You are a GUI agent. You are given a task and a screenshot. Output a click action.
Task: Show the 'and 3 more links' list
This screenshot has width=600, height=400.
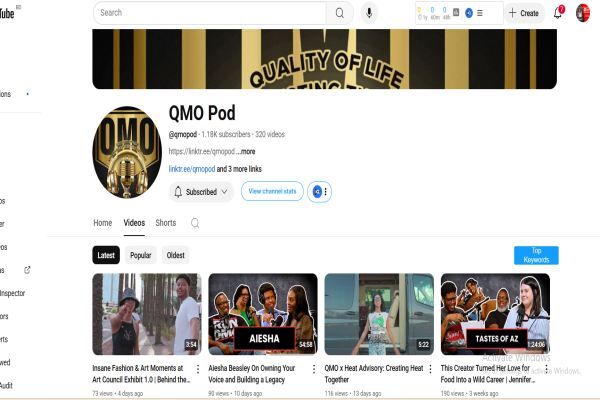(239, 169)
